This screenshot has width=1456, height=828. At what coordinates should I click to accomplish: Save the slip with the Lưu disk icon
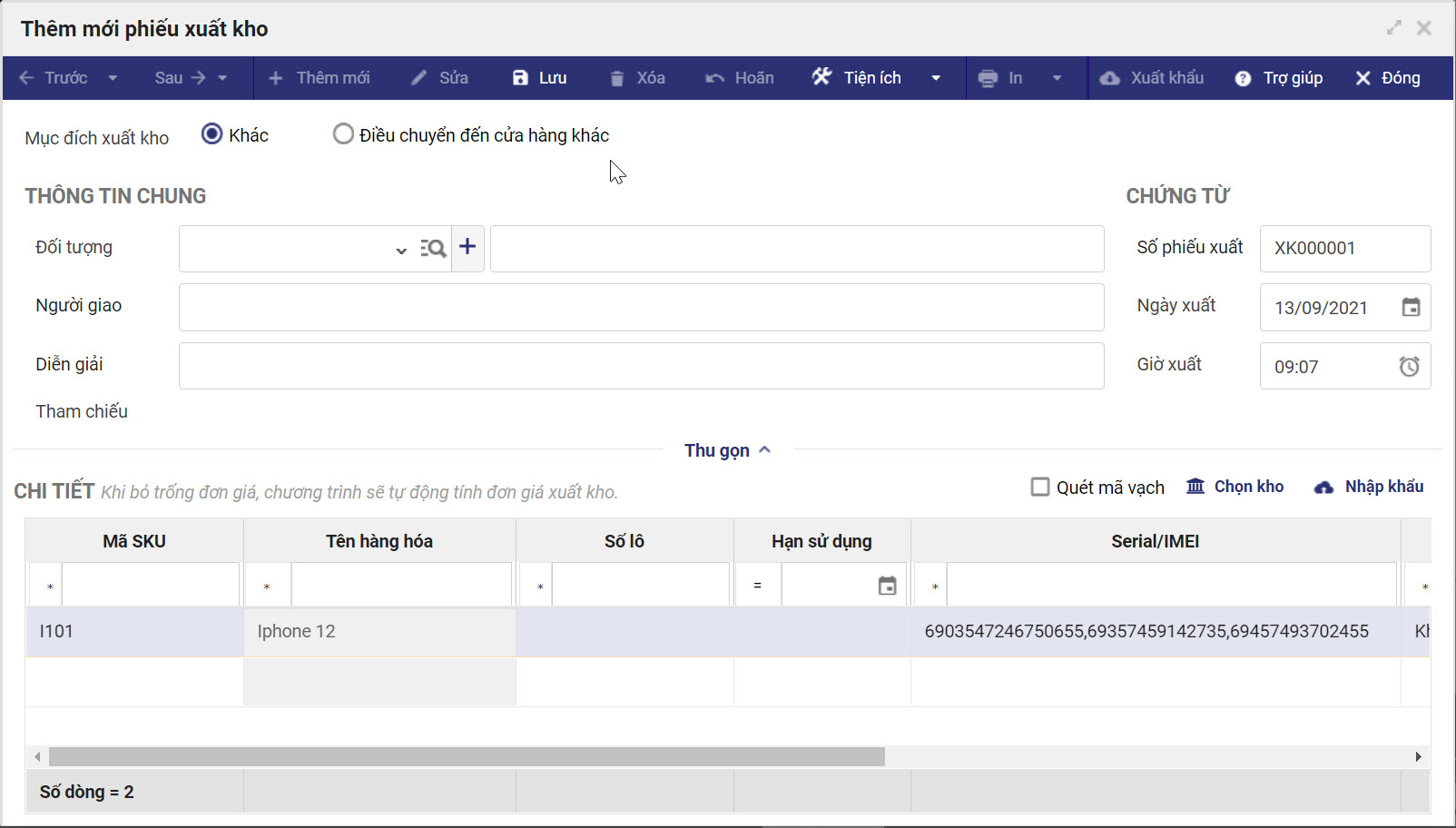pyautogui.click(x=520, y=78)
